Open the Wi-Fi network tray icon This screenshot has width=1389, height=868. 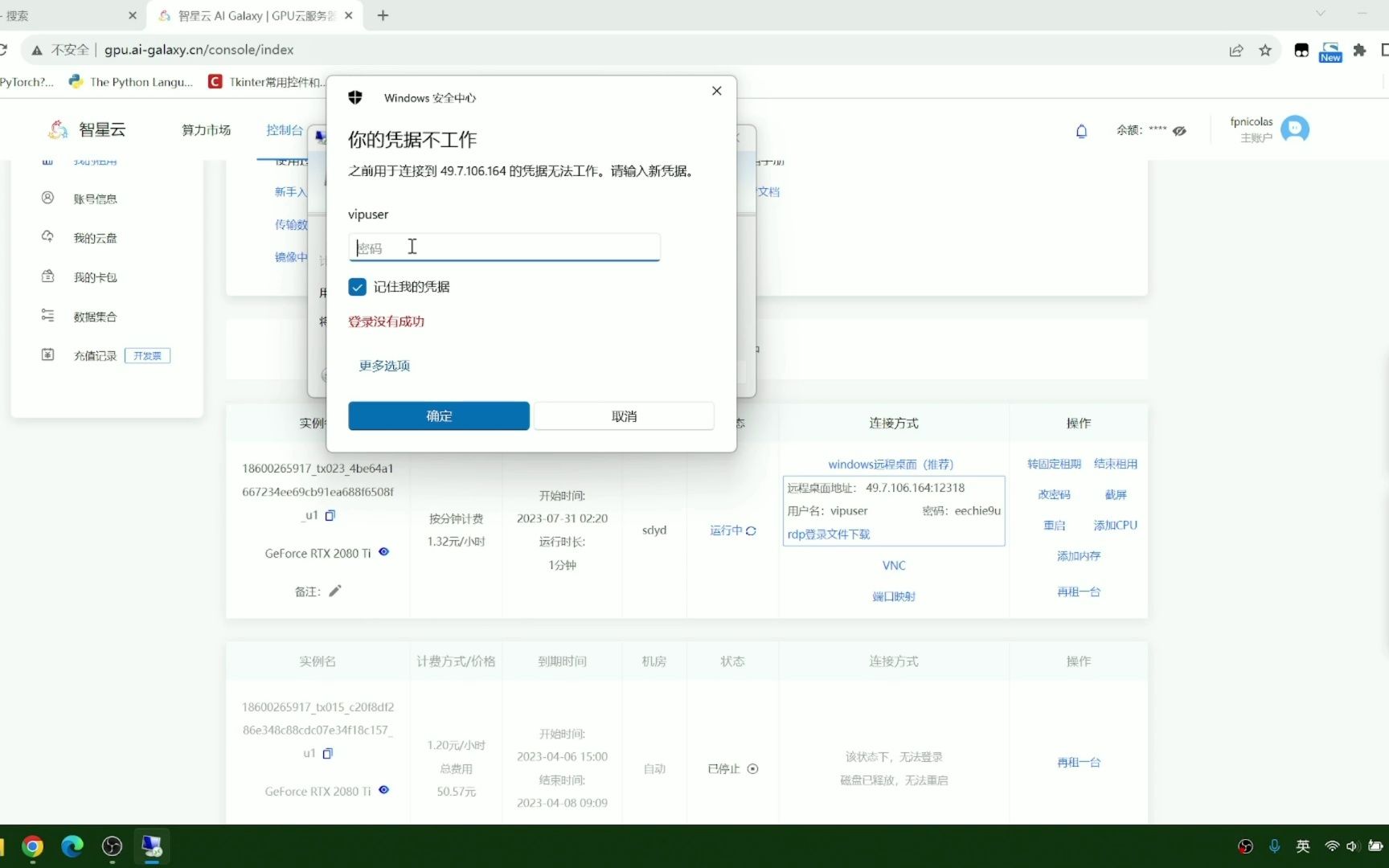click(x=1332, y=846)
